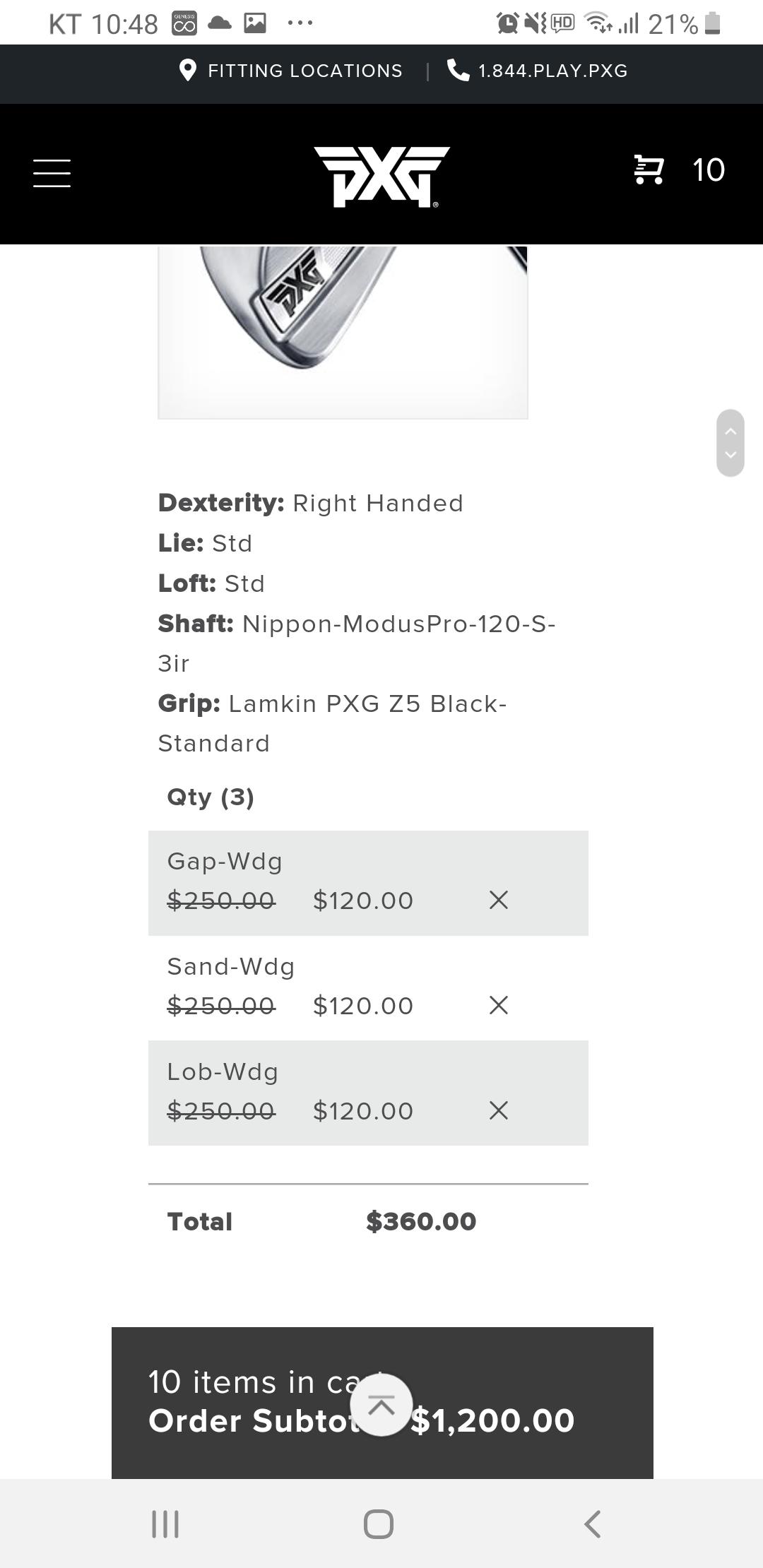Remove the Sand-Wdg item
763x1568 pixels.
coord(499,1005)
